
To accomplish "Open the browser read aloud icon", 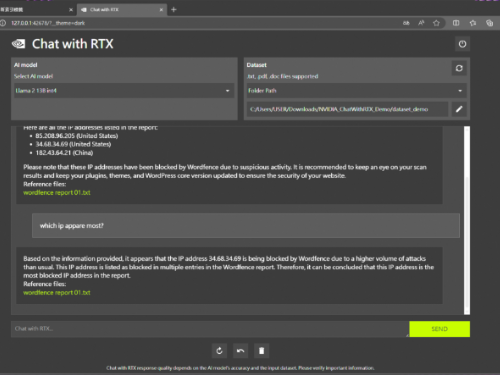I will click(x=421, y=23).
